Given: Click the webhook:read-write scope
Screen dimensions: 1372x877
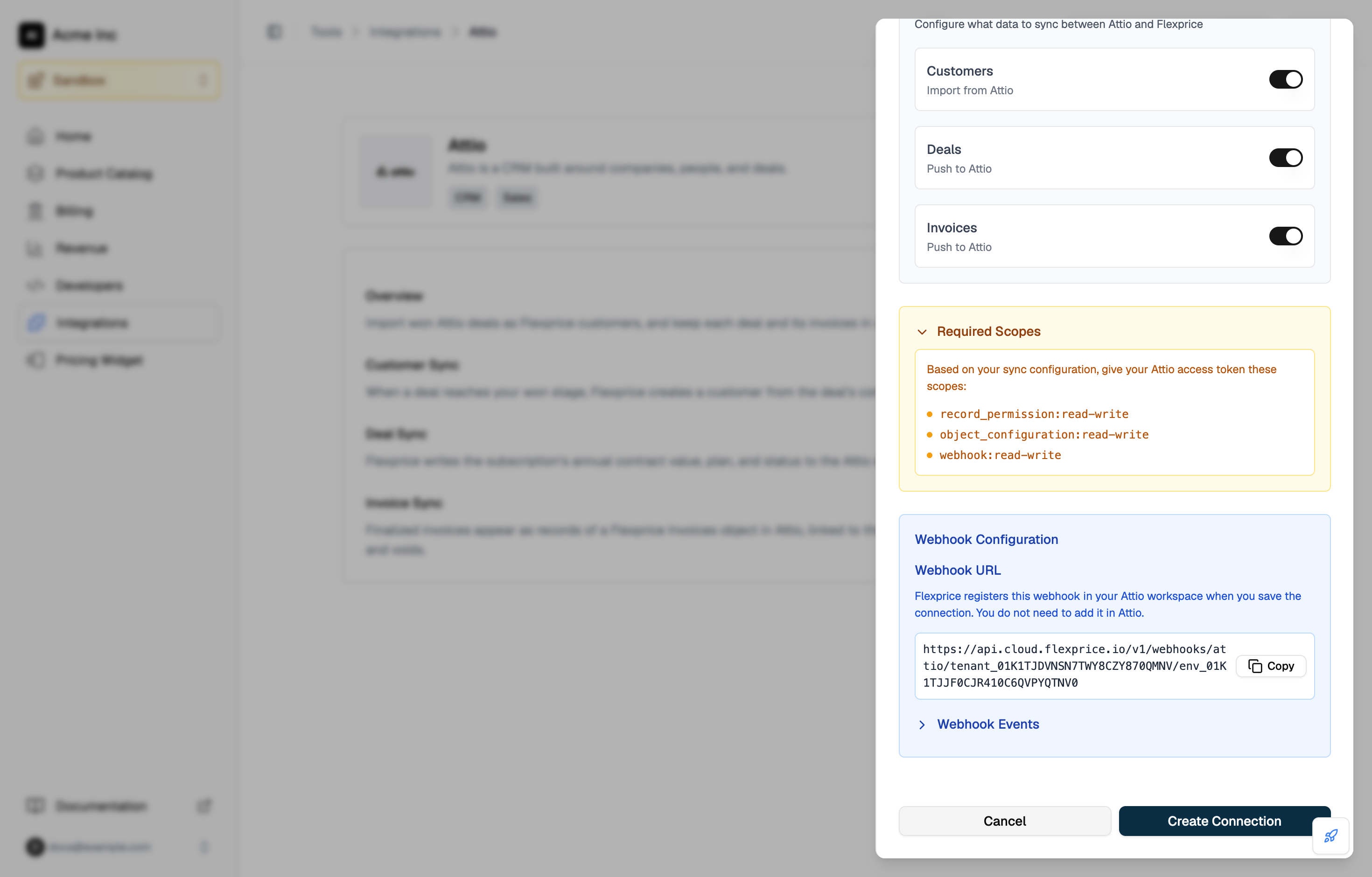Looking at the screenshot, I should click(1000, 455).
